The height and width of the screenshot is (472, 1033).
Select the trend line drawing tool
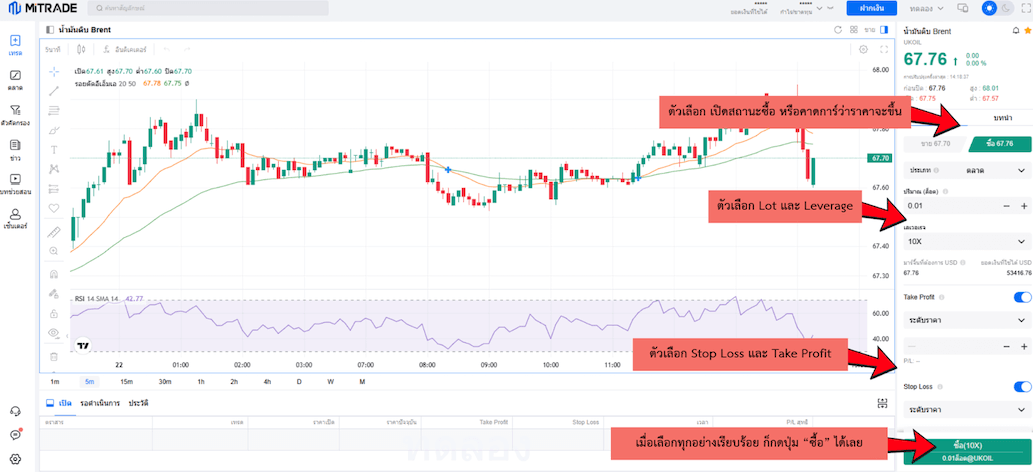click(54, 90)
